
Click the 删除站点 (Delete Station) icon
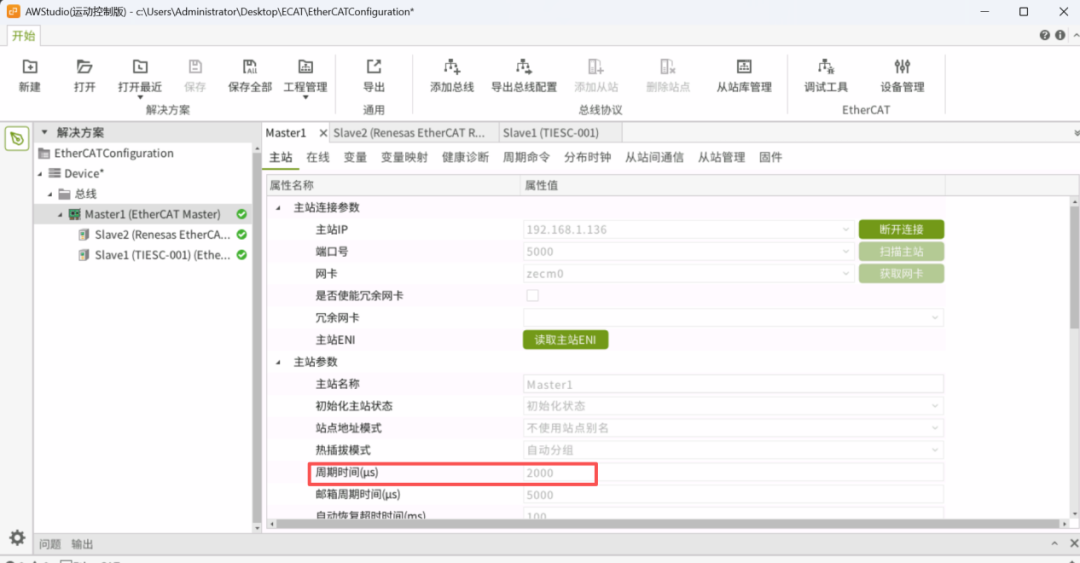668,67
